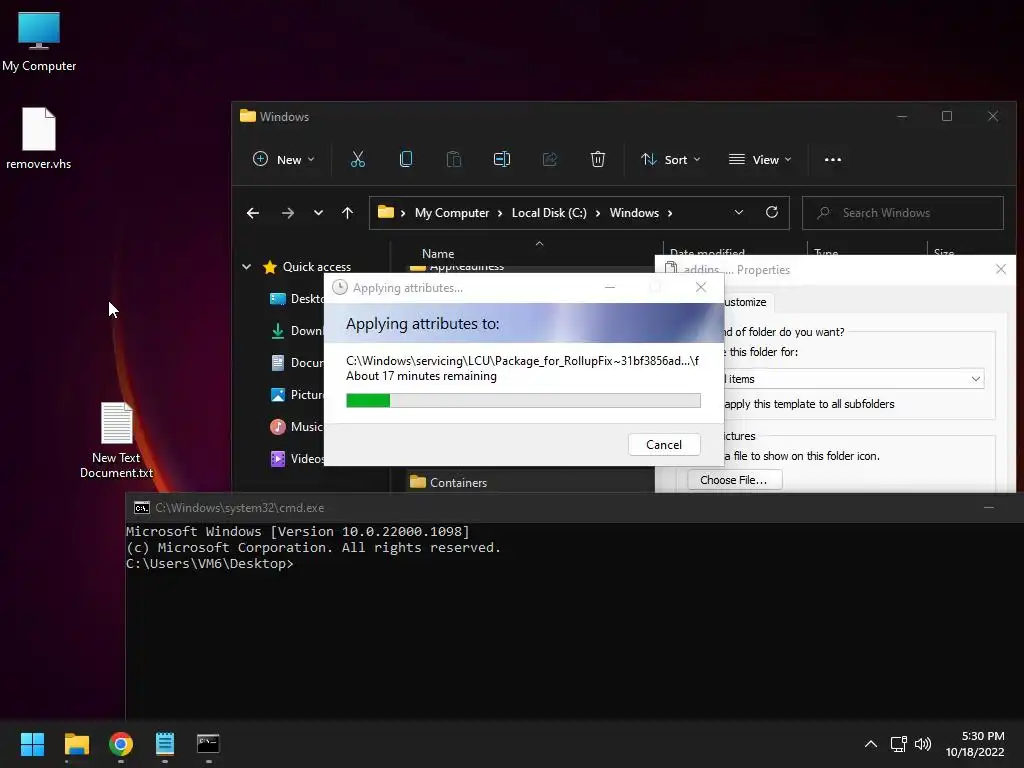
Task: Open Downloads in Quick access sidebar
Action: 297,330
